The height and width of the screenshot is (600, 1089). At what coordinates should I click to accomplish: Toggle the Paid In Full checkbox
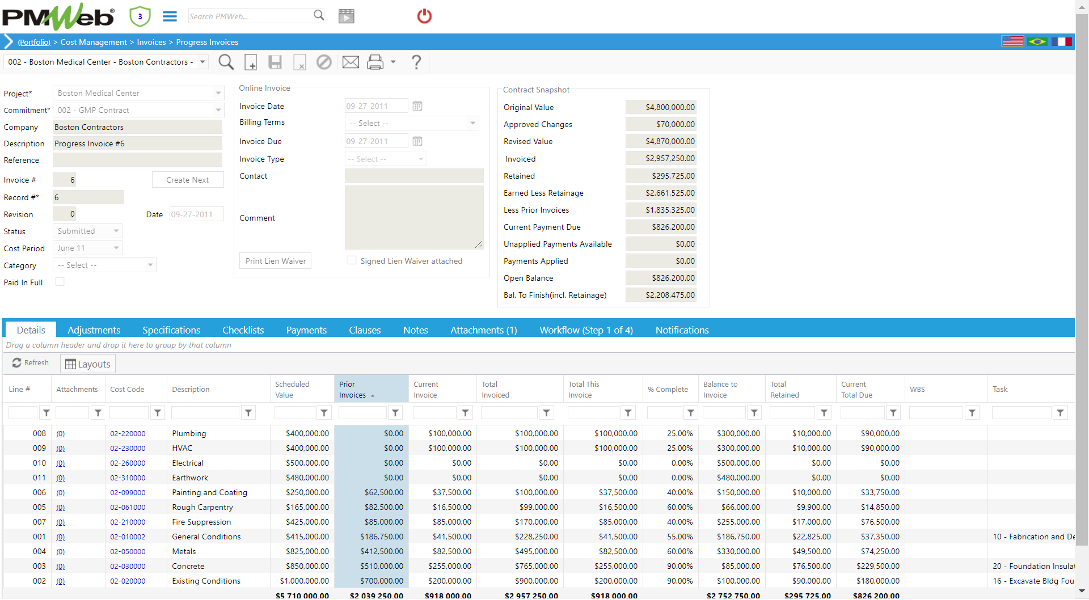point(60,282)
